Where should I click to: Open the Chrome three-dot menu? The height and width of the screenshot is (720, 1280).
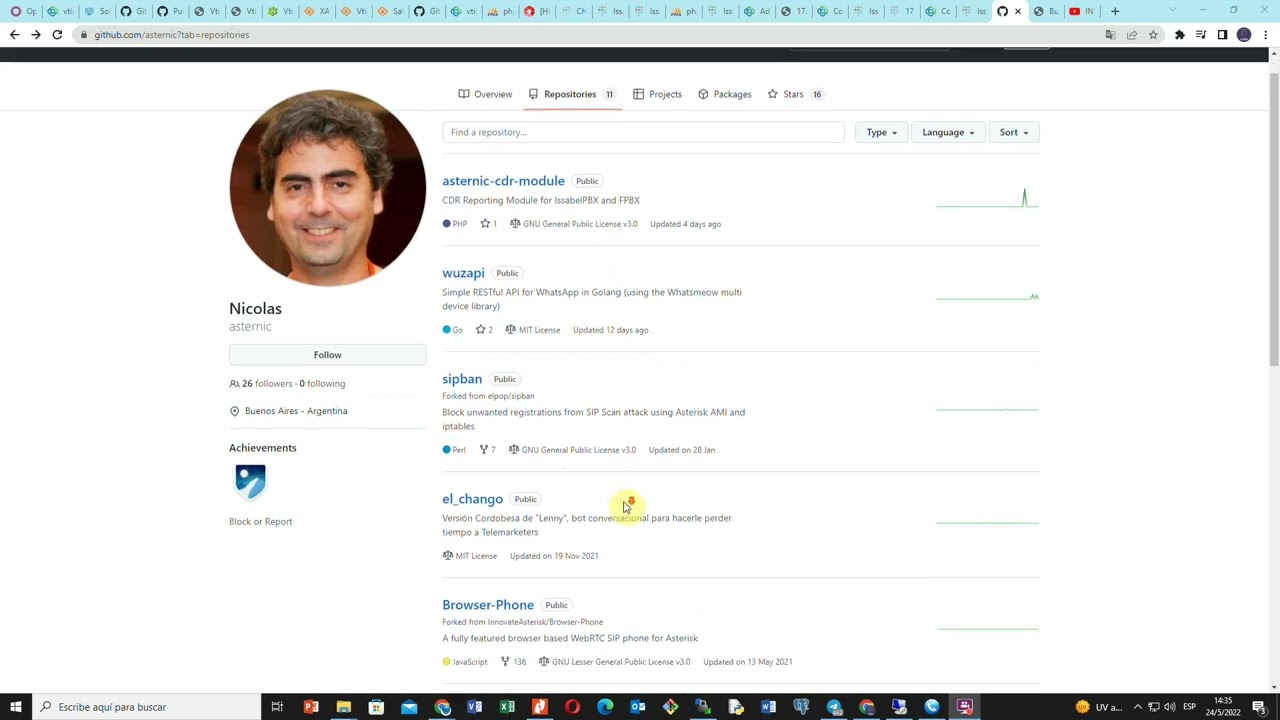click(x=1265, y=35)
